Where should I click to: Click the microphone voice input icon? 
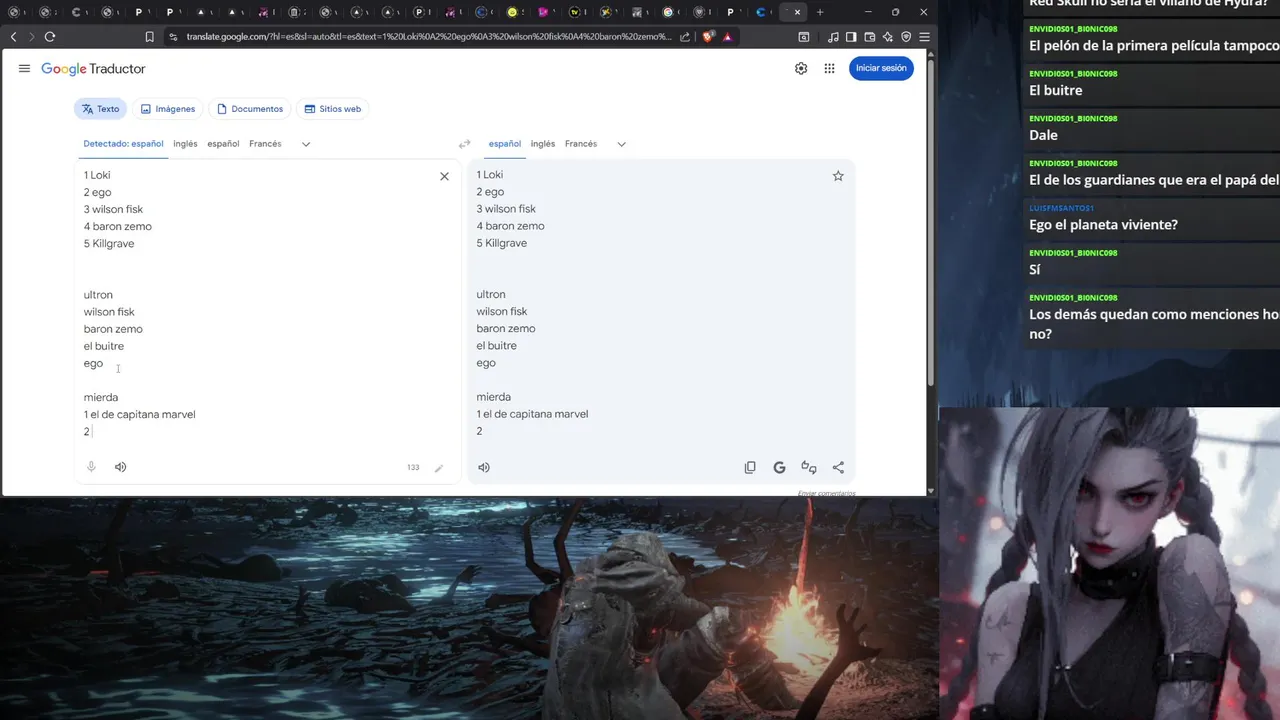(x=91, y=467)
